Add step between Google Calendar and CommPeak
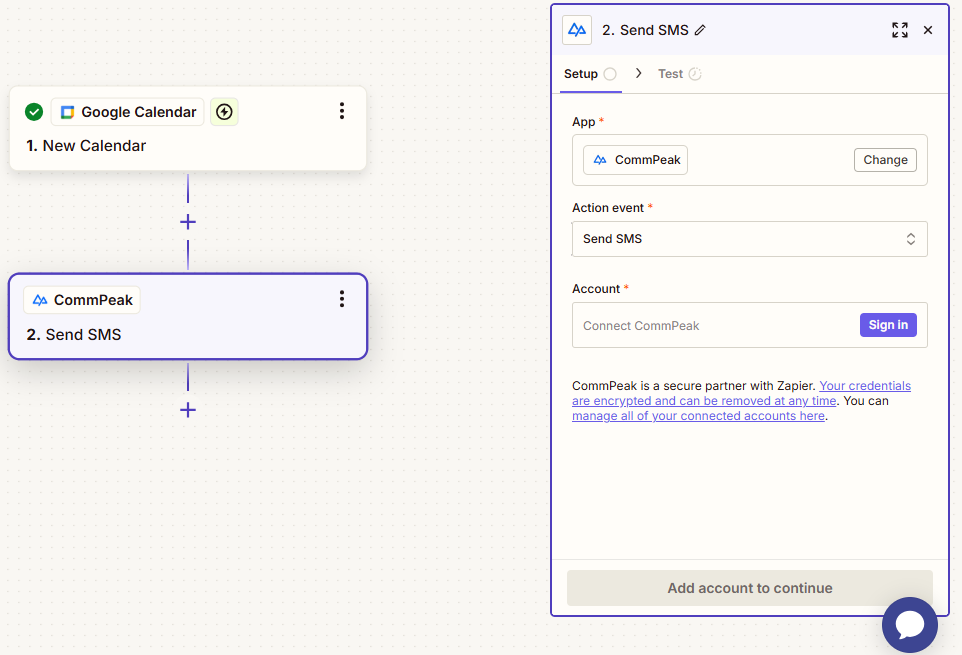Image resolution: width=962 pixels, height=655 pixels. coord(188,222)
